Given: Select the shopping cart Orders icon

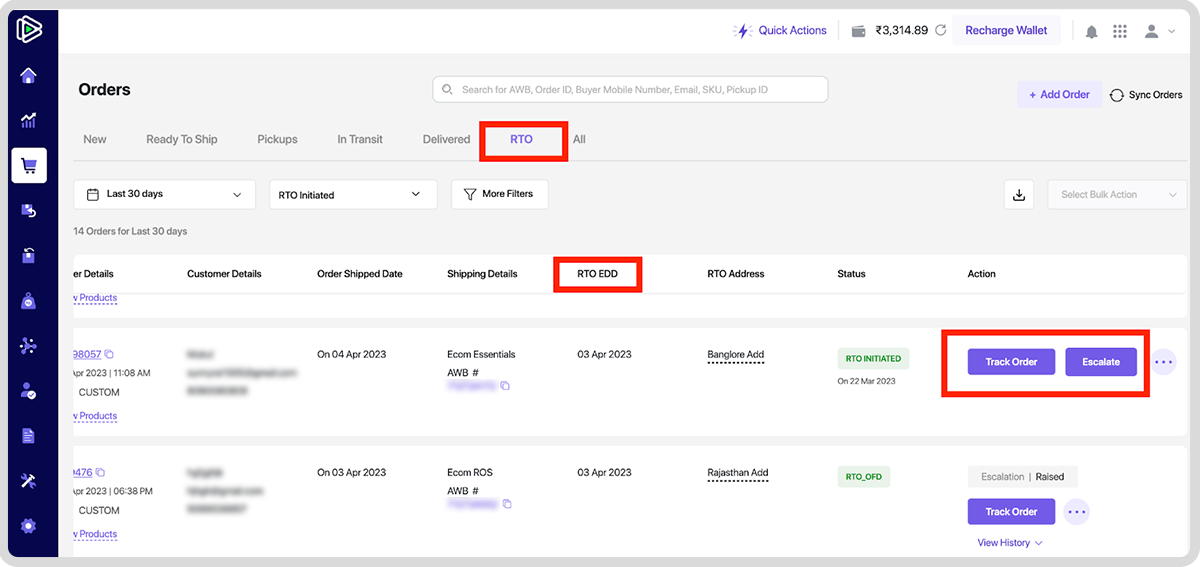Looking at the screenshot, I should coord(28,166).
